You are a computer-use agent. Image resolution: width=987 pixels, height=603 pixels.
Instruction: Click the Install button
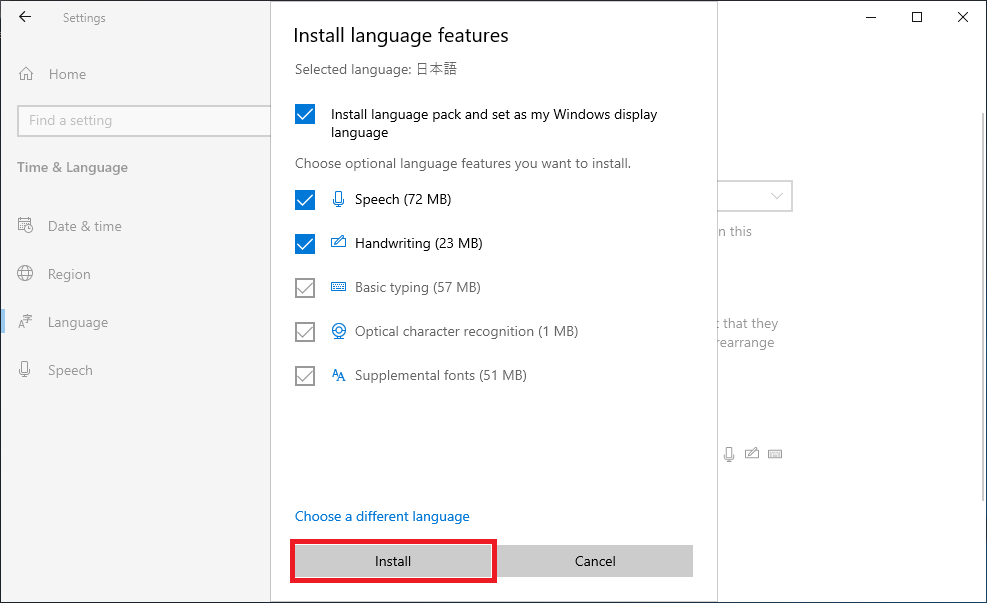(x=393, y=561)
